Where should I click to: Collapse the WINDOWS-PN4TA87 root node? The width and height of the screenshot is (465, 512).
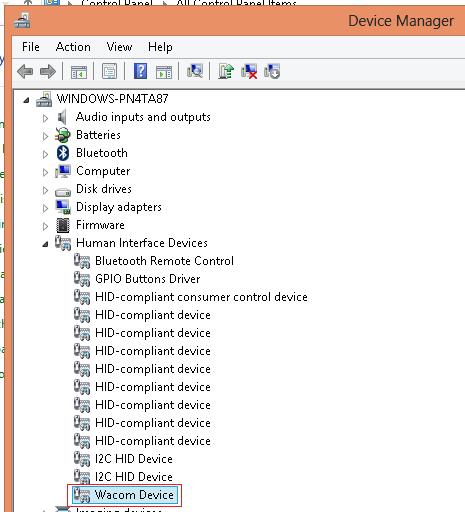(26, 100)
